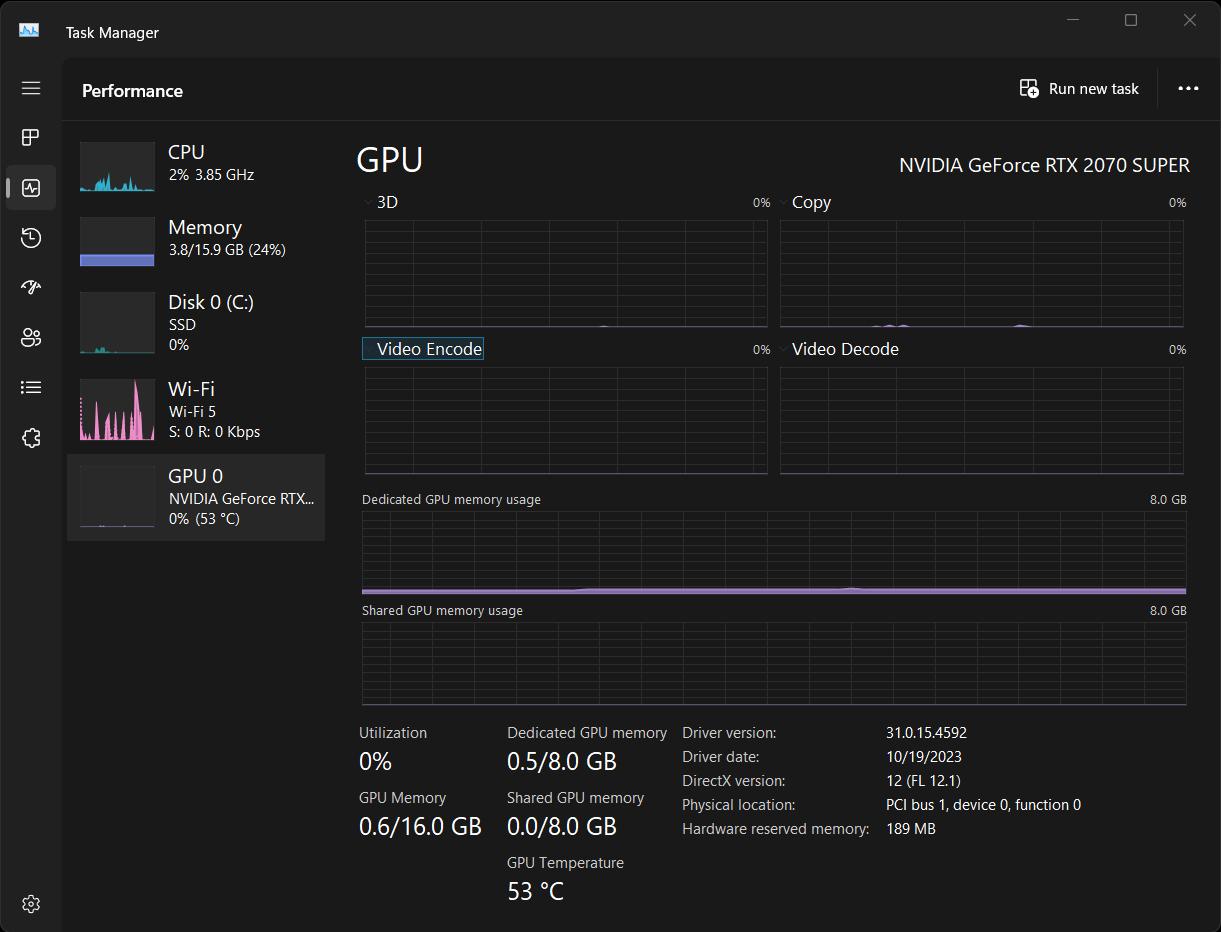Open the Services puzzle-piece icon

[x=31, y=437]
